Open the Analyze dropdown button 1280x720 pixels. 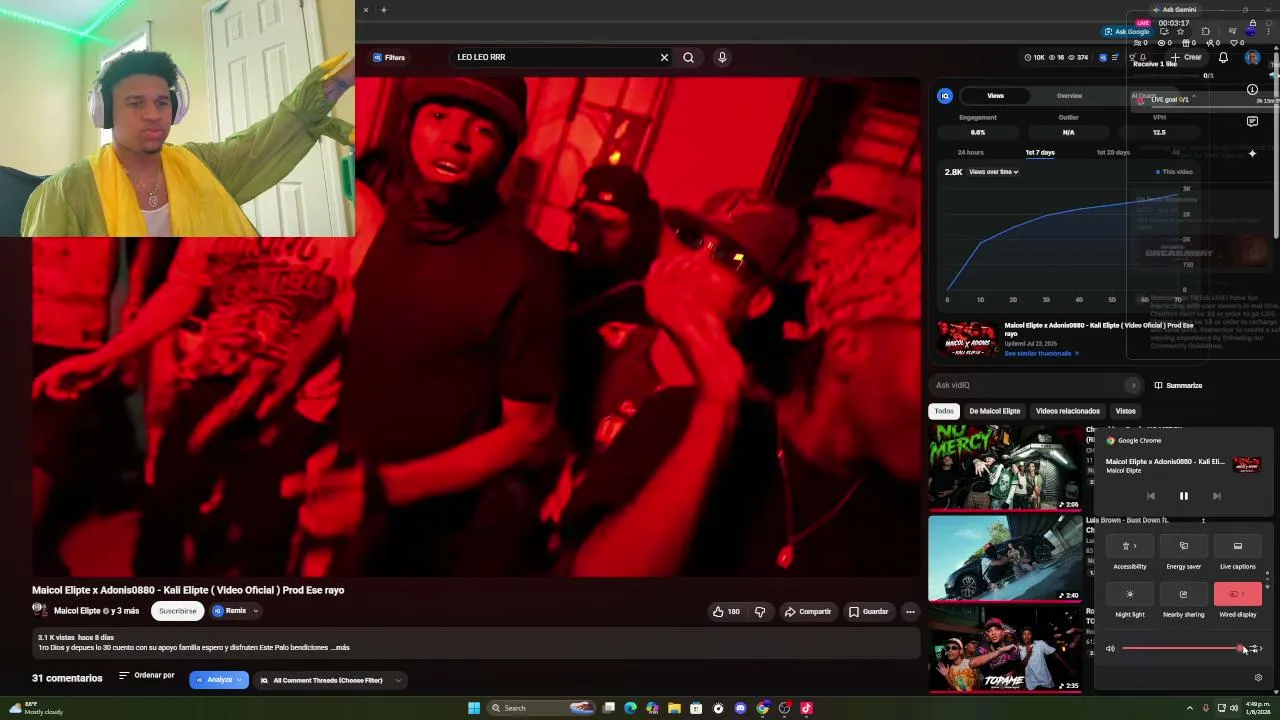219,680
